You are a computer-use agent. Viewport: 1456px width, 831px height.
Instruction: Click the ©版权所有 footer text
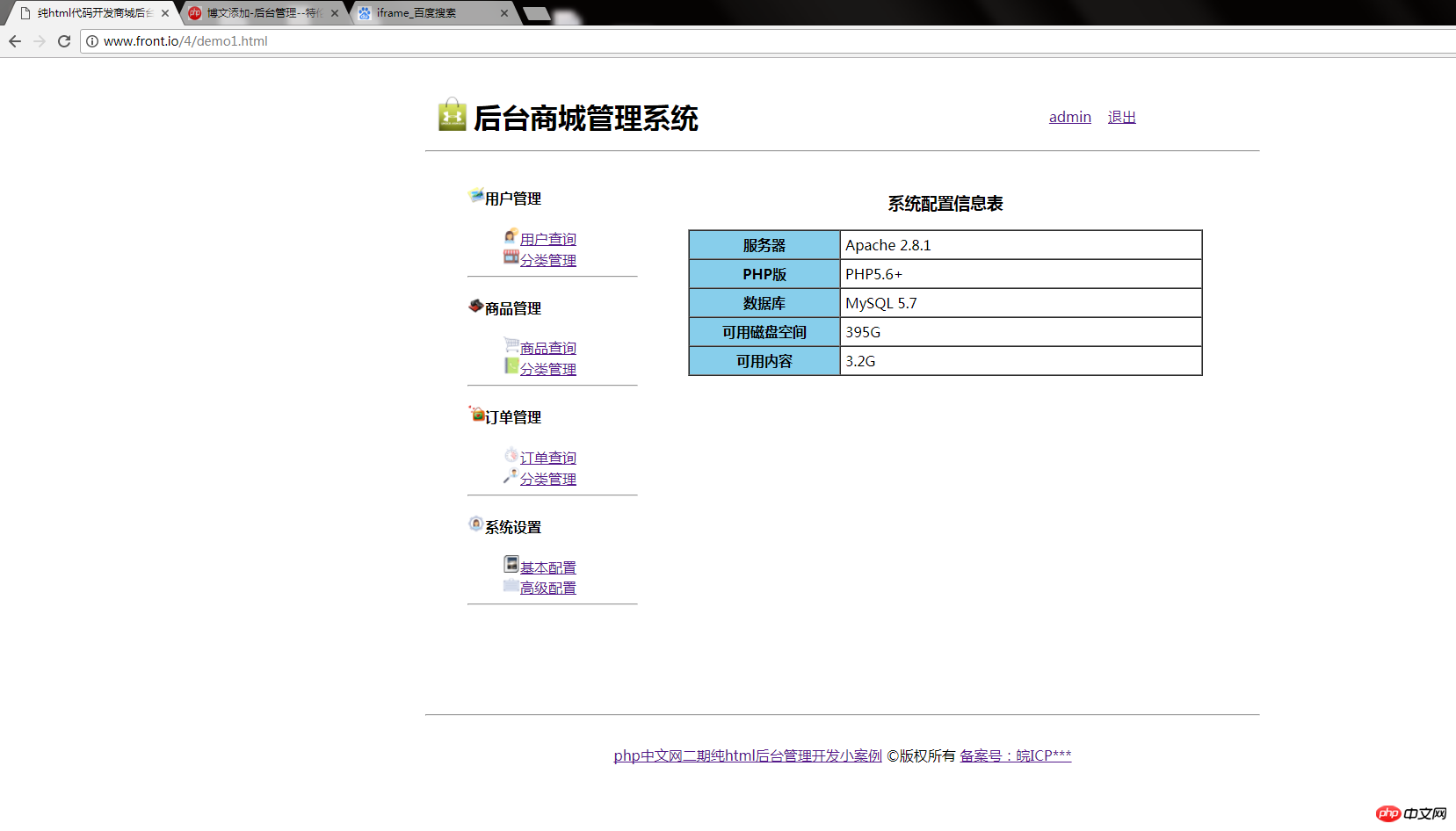click(921, 755)
